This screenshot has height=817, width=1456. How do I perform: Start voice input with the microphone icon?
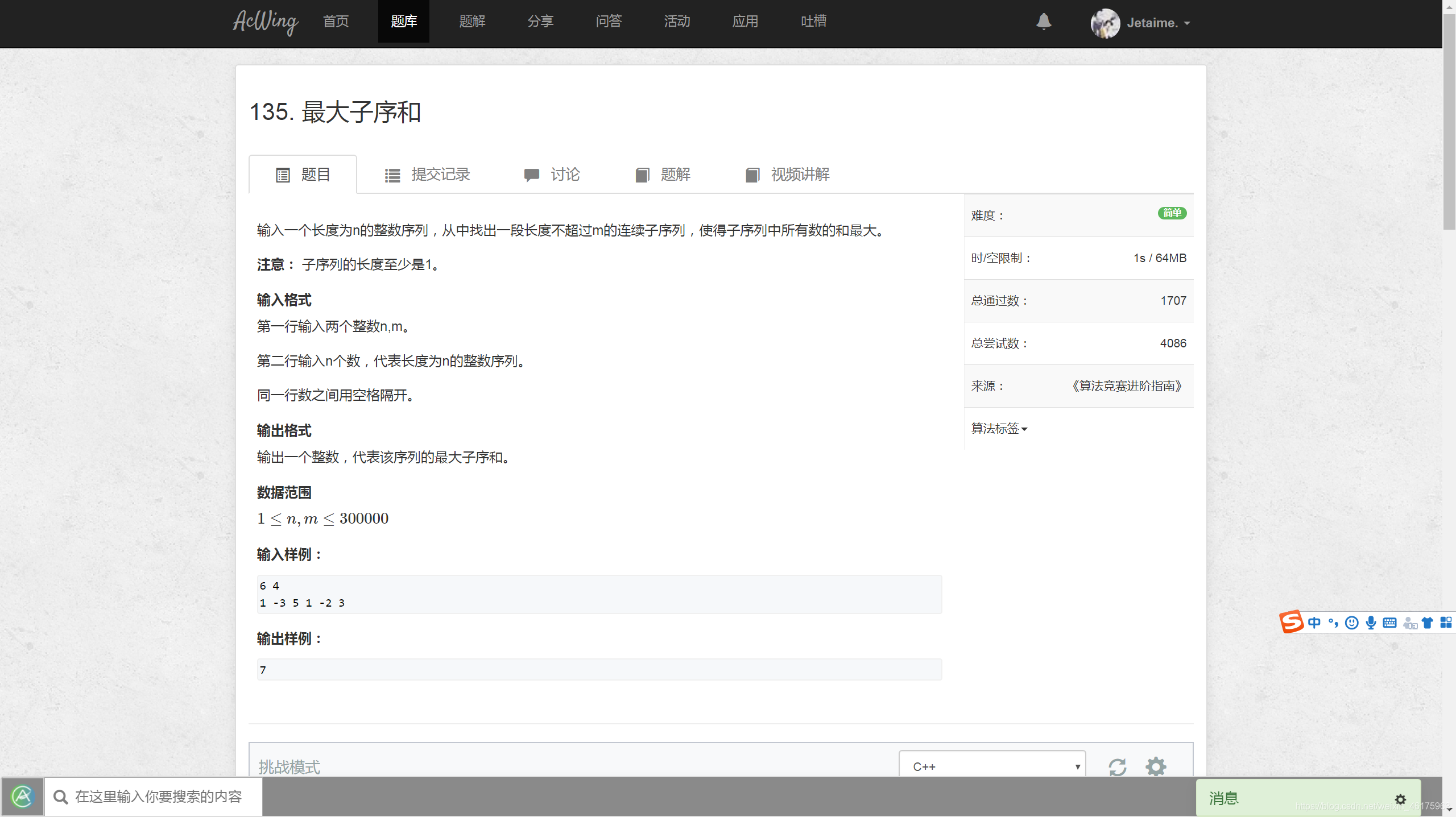[1371, 623]
